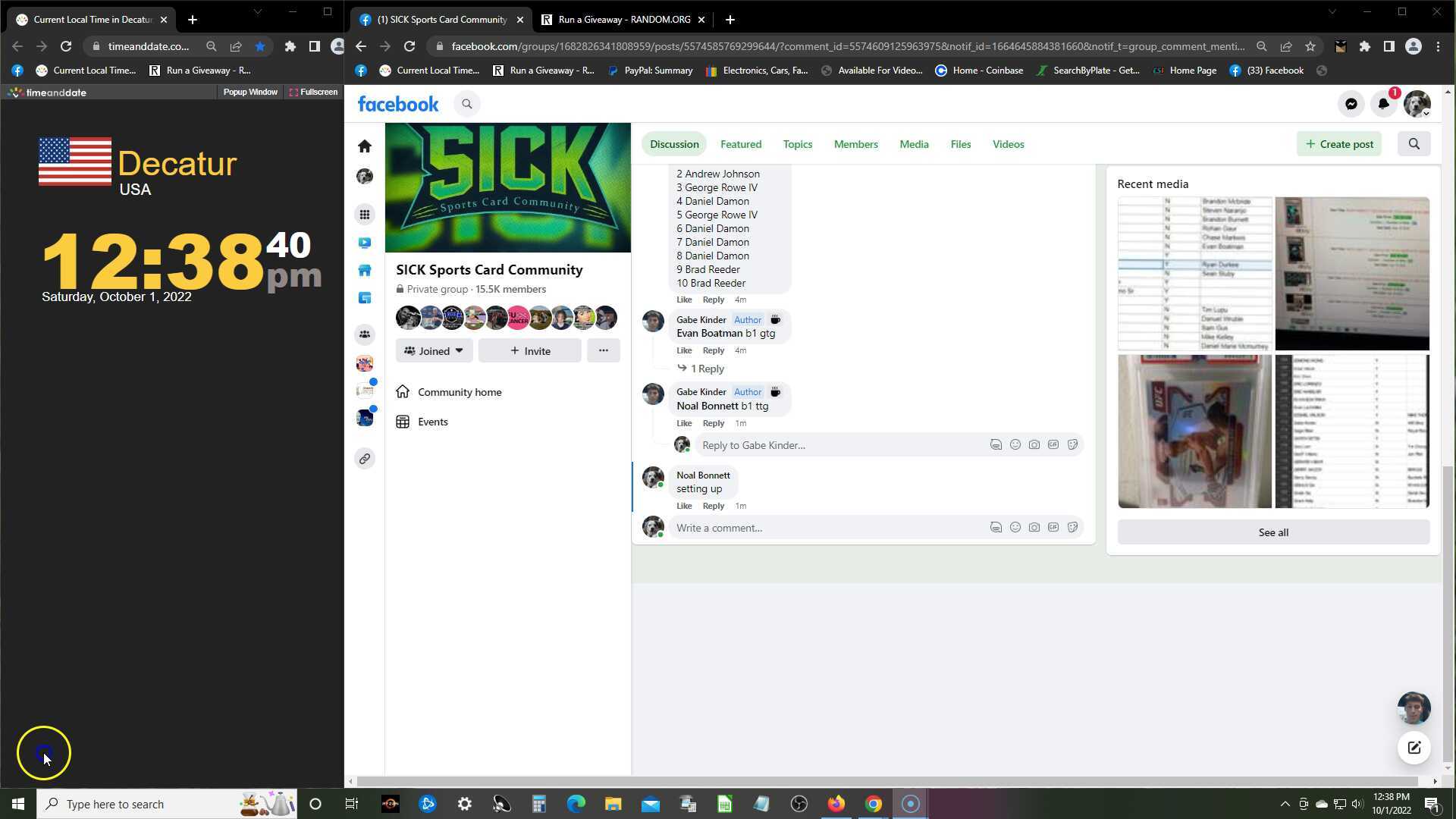Click the horizontal scrollbar at page bottom
The height and width of the screenshot is (819, 1456).
pos(887,781)
